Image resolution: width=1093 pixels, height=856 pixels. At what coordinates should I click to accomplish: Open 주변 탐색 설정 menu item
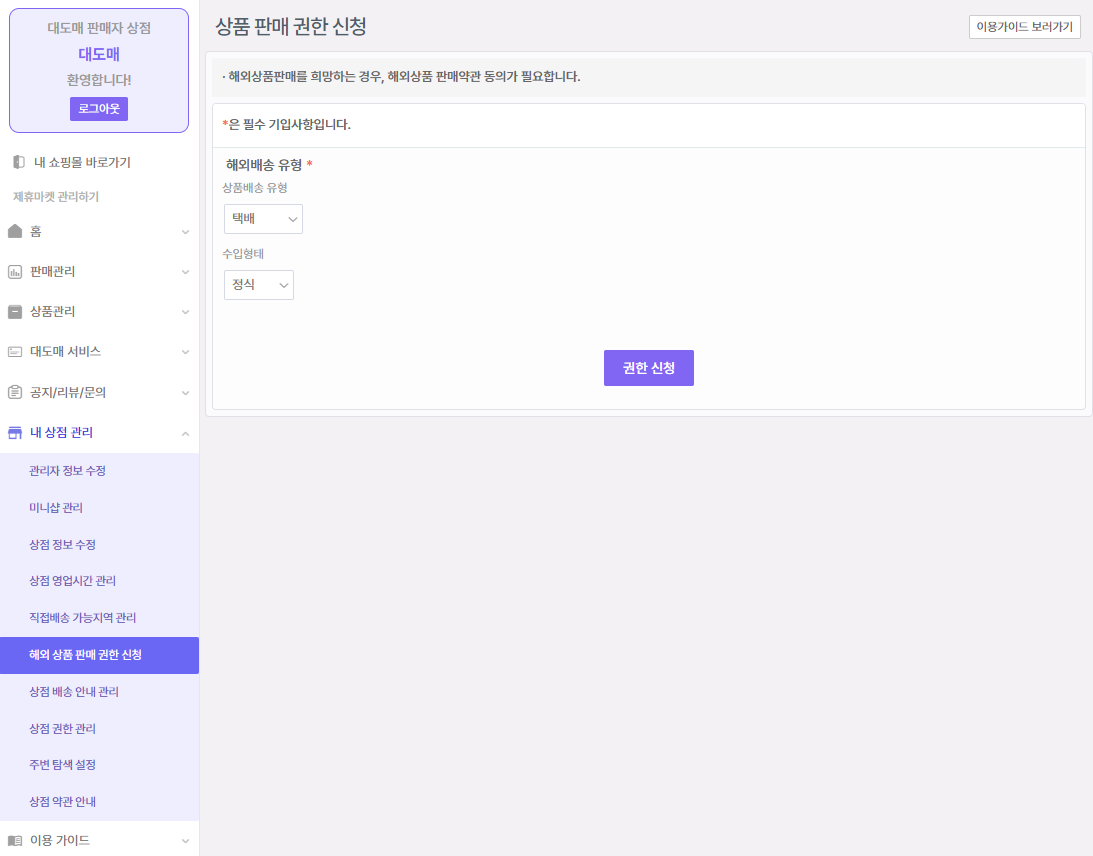click(x=63, y=765)
